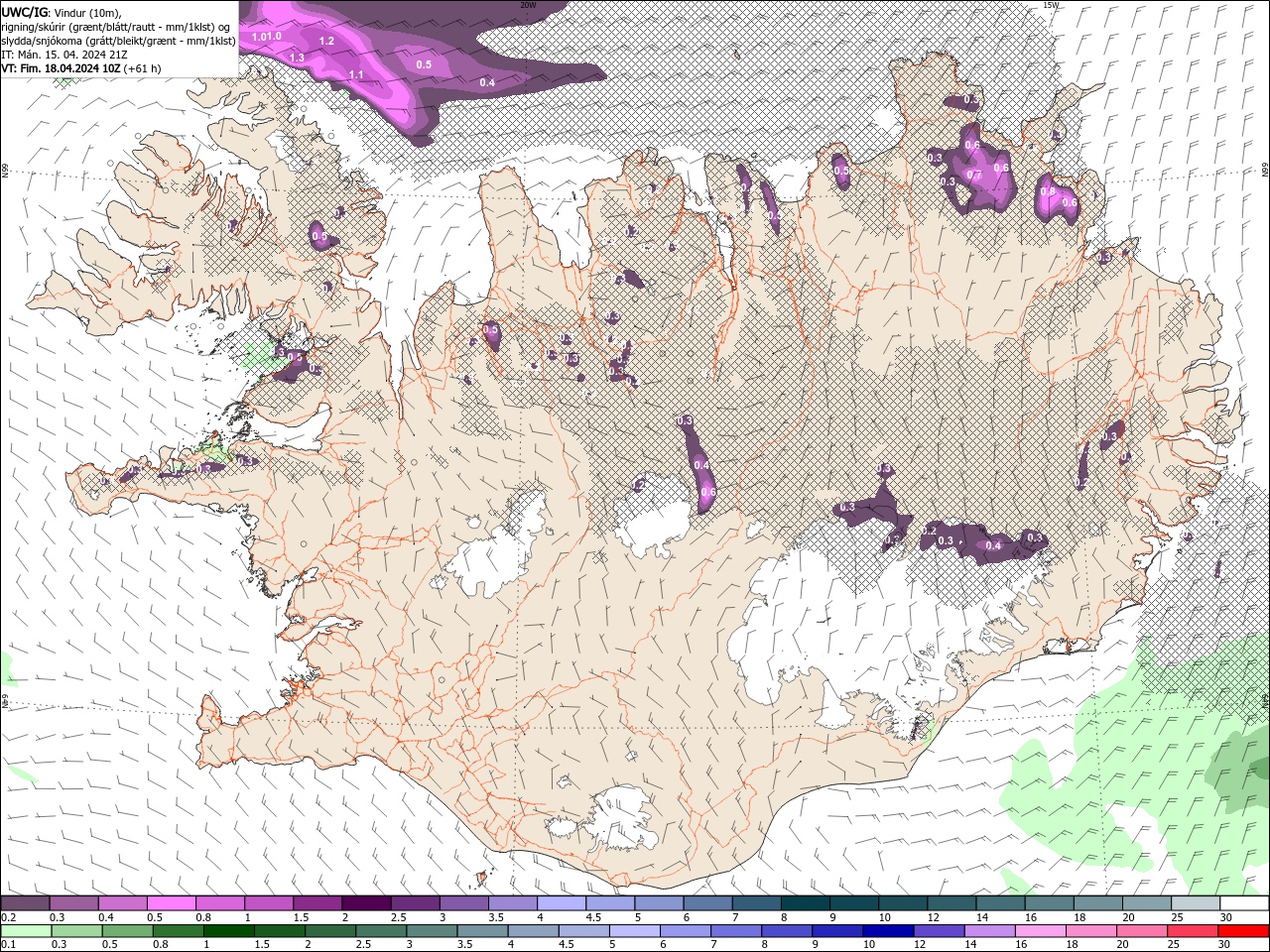The height and width of the screenshot is (952, 1270).
Task: Click the 'Vindur (10m)' label
Action: coord(88,12)
